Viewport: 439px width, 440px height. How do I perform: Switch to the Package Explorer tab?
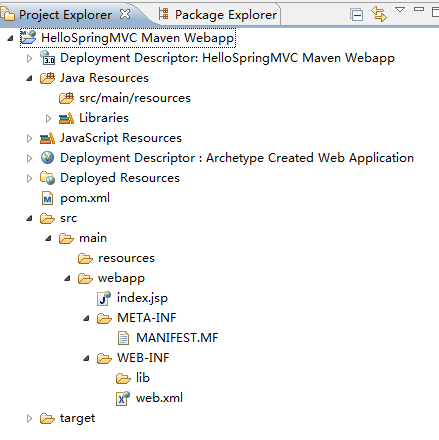[218, 15]
